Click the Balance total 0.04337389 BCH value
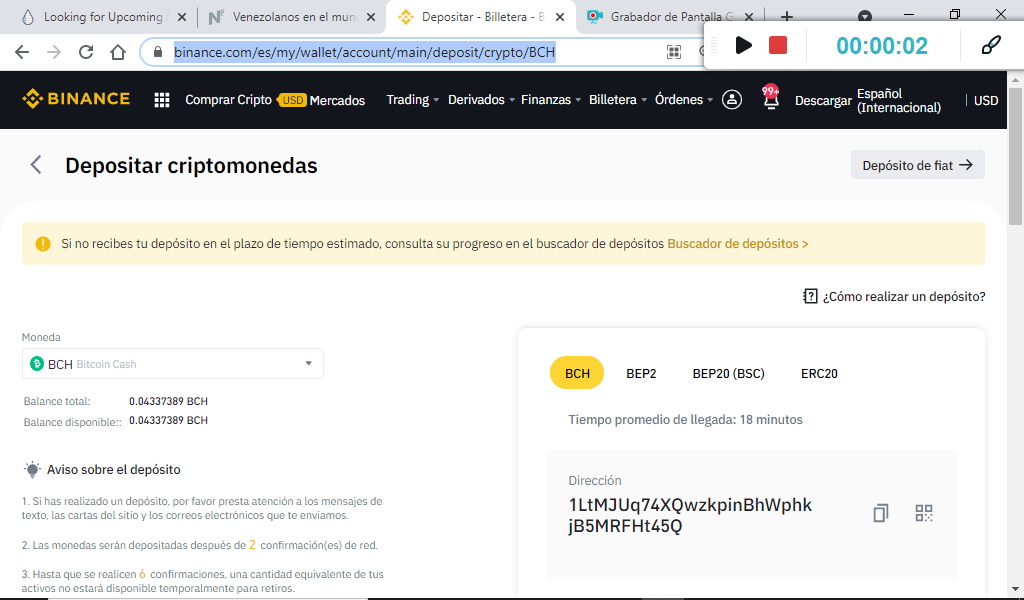The height and width of the screenshot is (600, 1024). tap(168, 401)
